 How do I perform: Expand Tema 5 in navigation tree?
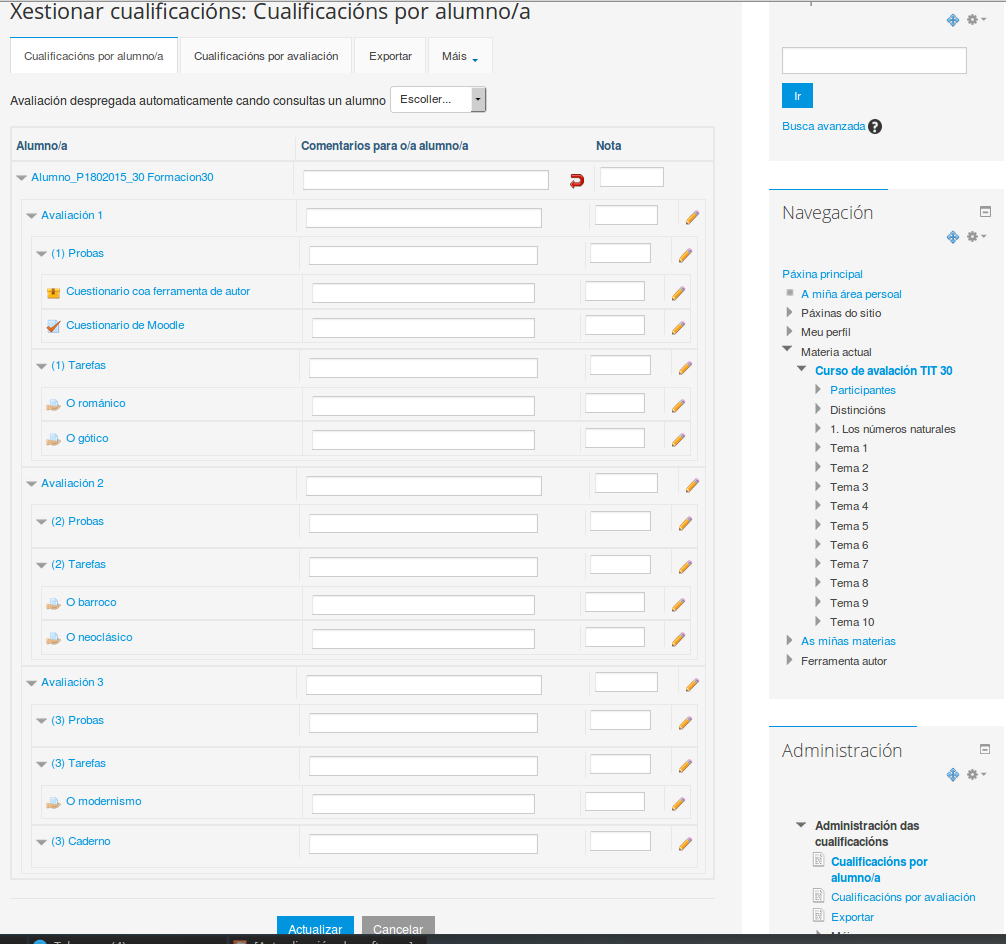(819, 526)
